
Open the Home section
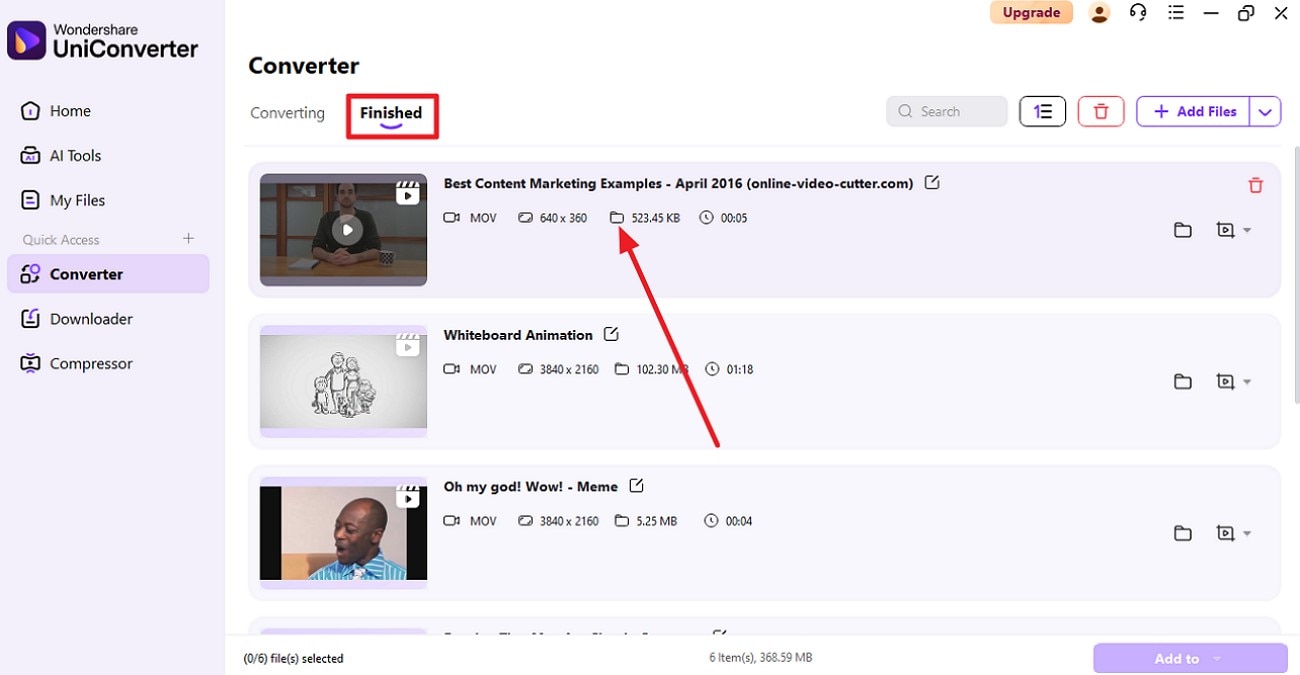click(68, 110)
